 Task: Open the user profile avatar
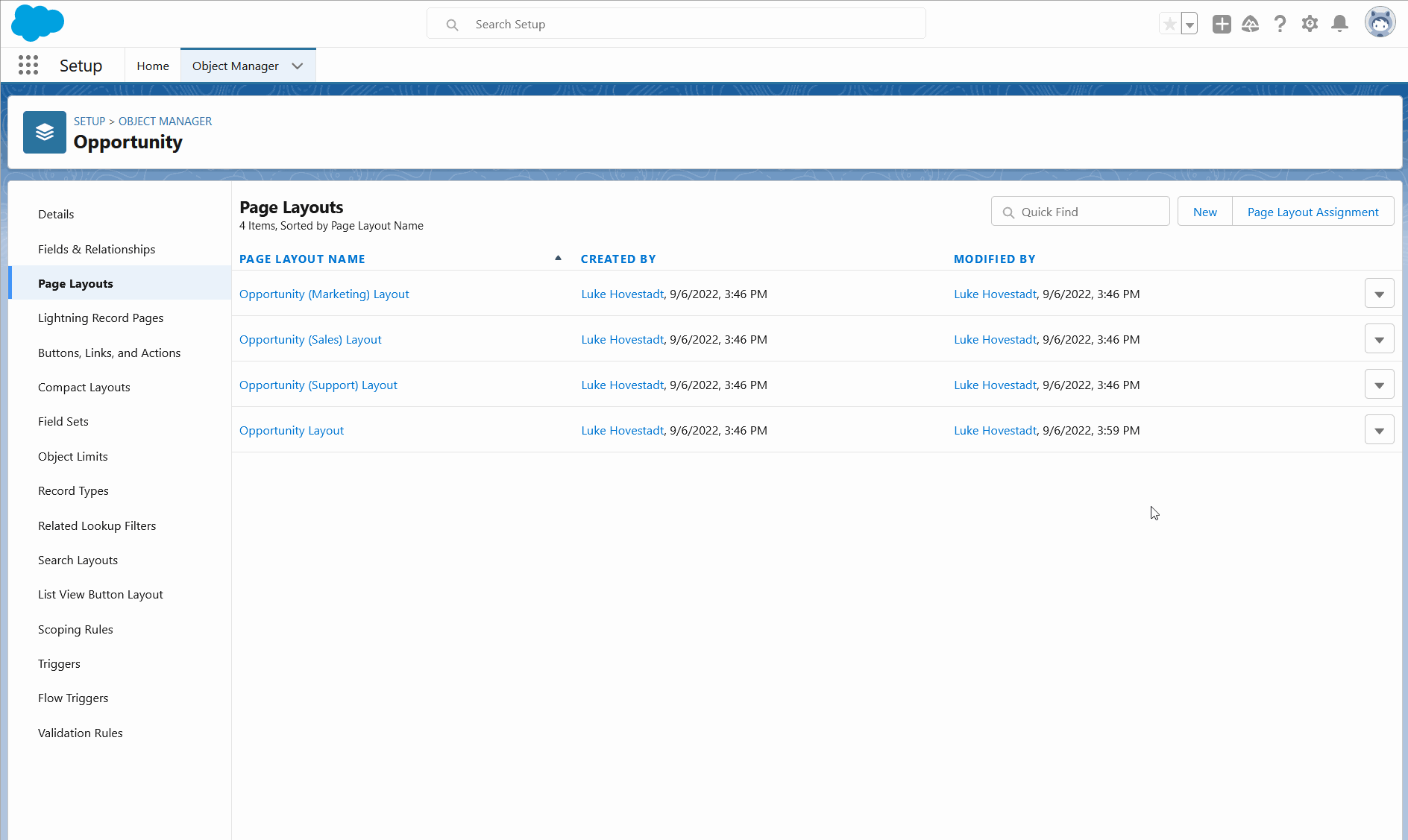[1380, 23]
